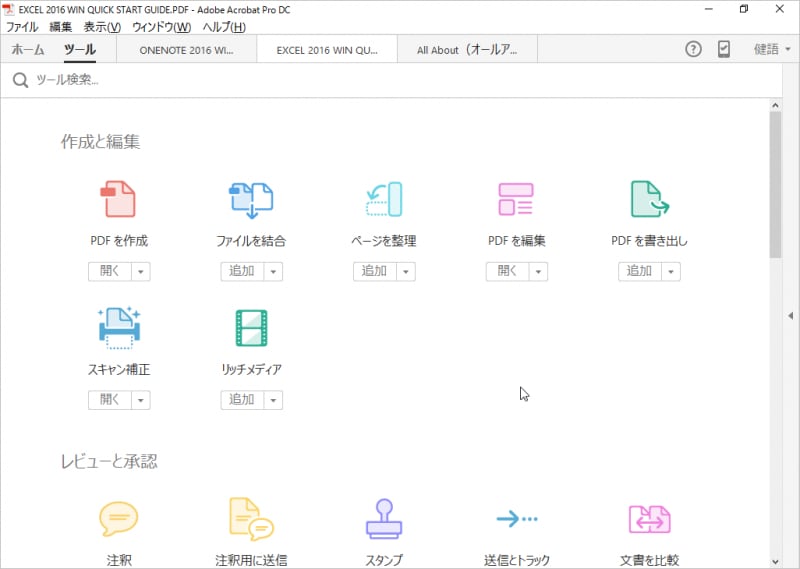Click the Acrobat PDF icon in title bar
The width and height of the screenshot is (800, 569).
(x=8, y=9)
